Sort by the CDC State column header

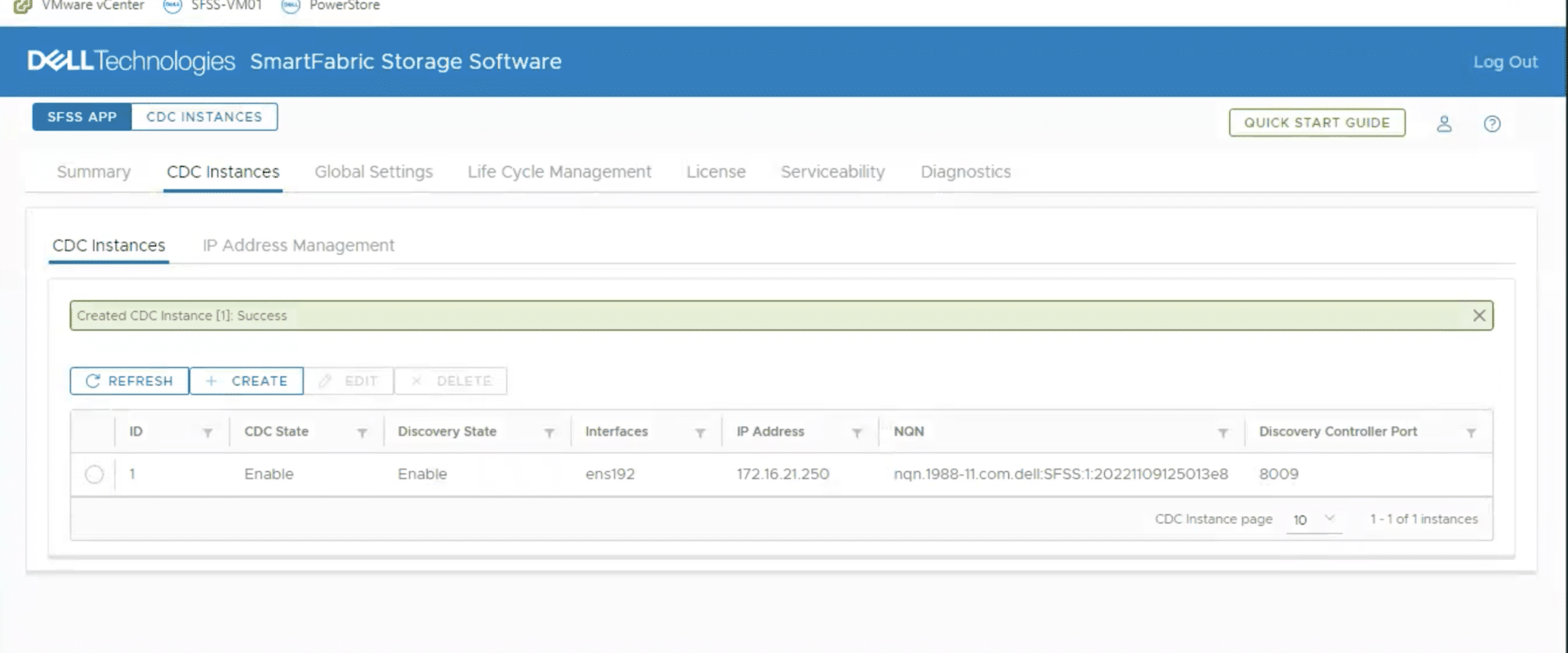pos(276,432)
